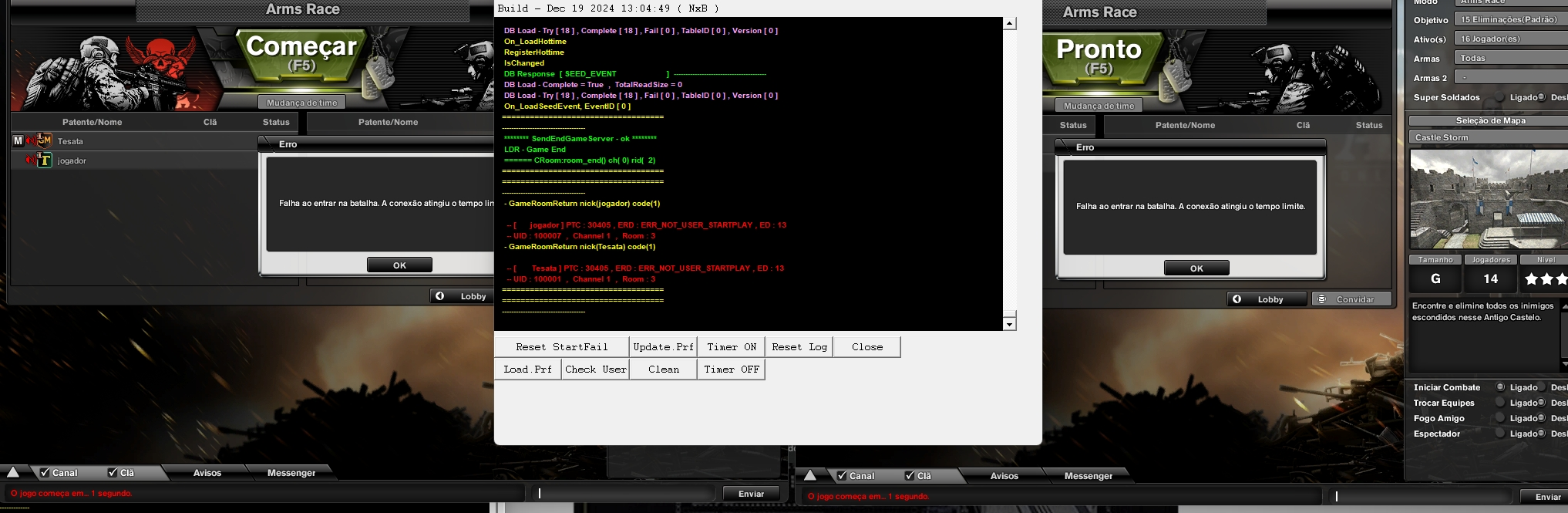This screenshot has width=1568, height=513.
Task: Click the Check User console button
Action: [596, 370]
